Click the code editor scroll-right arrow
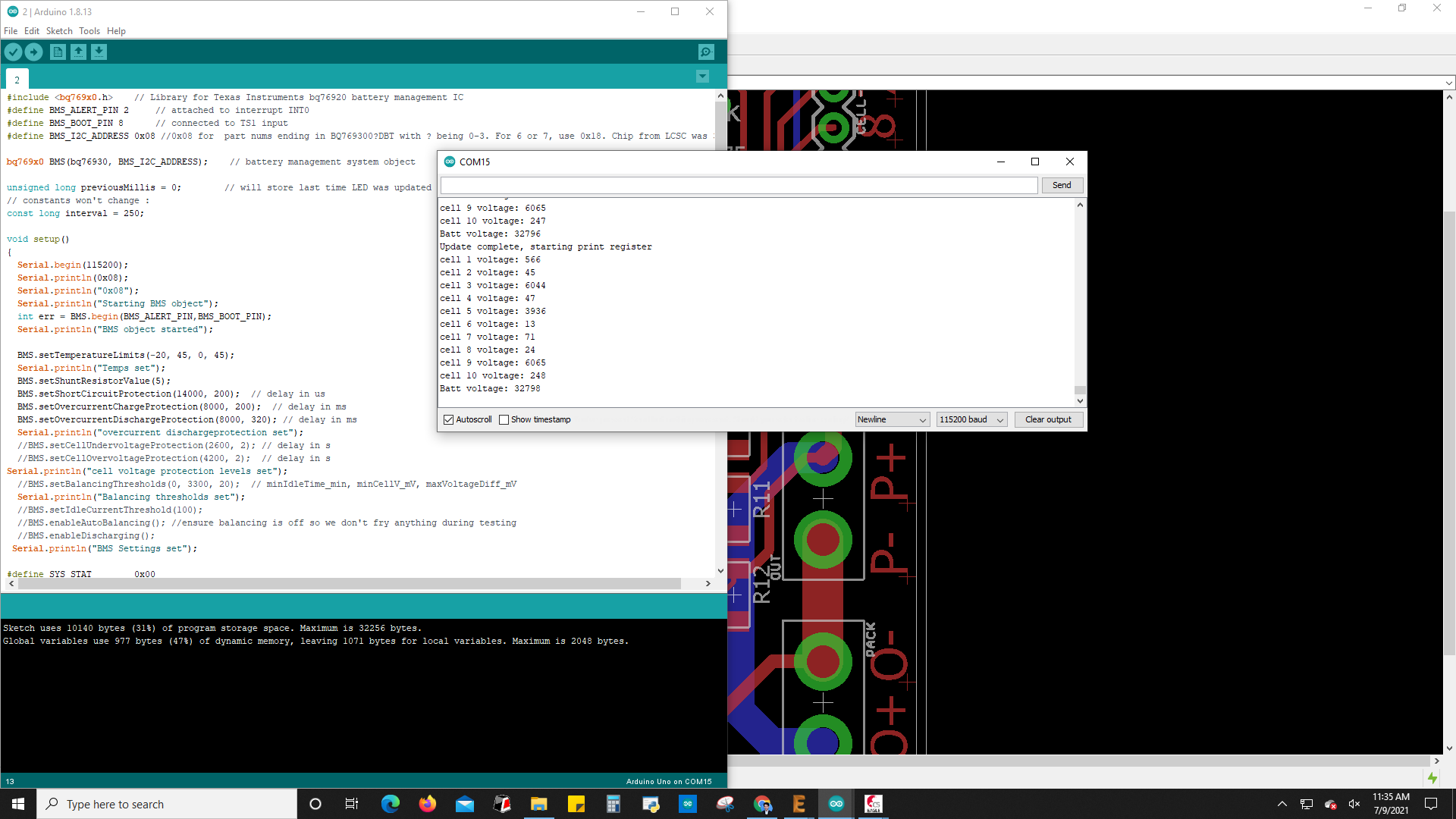This screenshot has width=1456, height=819. tap(708, 583)
